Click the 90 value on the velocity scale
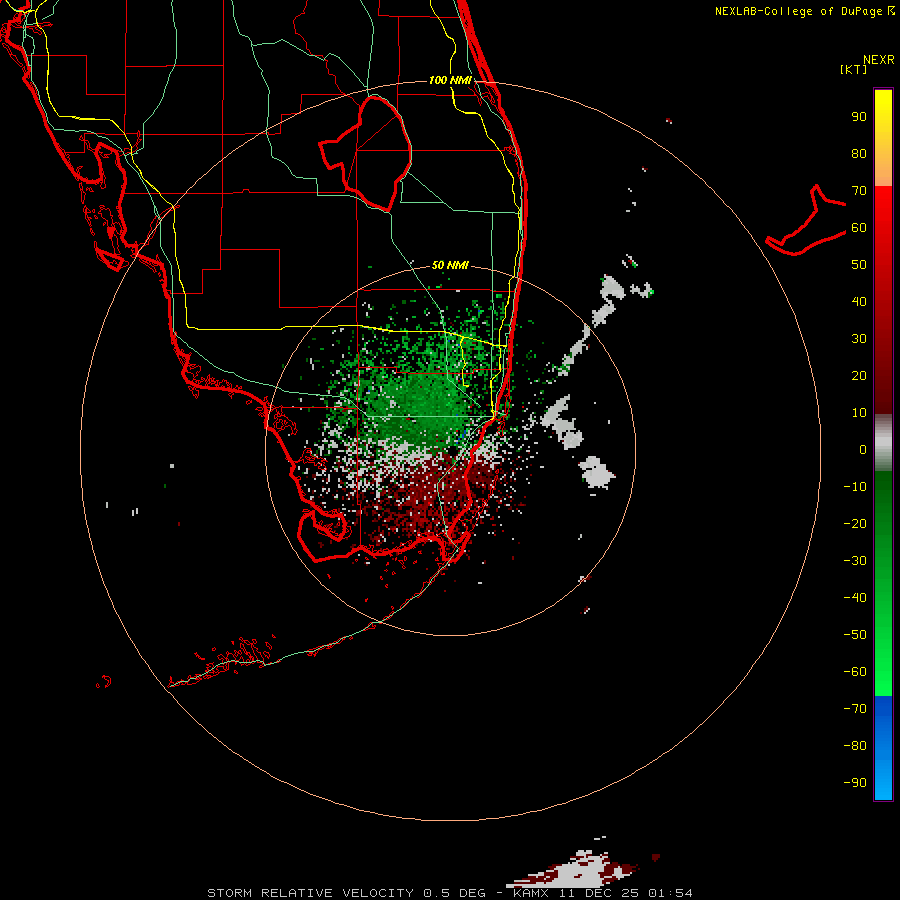The image size is (900, 900). pyautogui.click(x=859, y=117)
